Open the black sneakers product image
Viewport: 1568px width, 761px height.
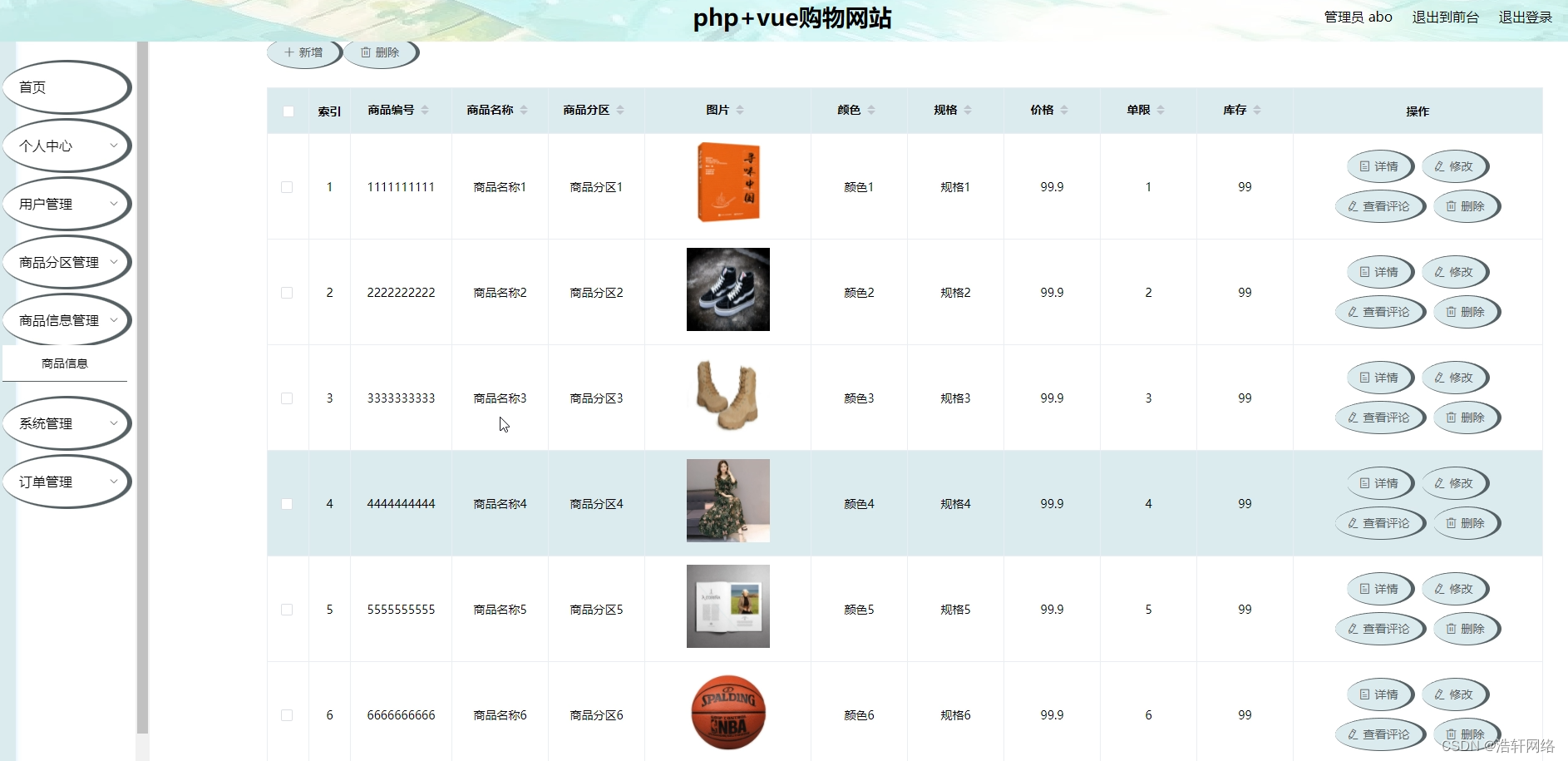click(x=728, y=289)
